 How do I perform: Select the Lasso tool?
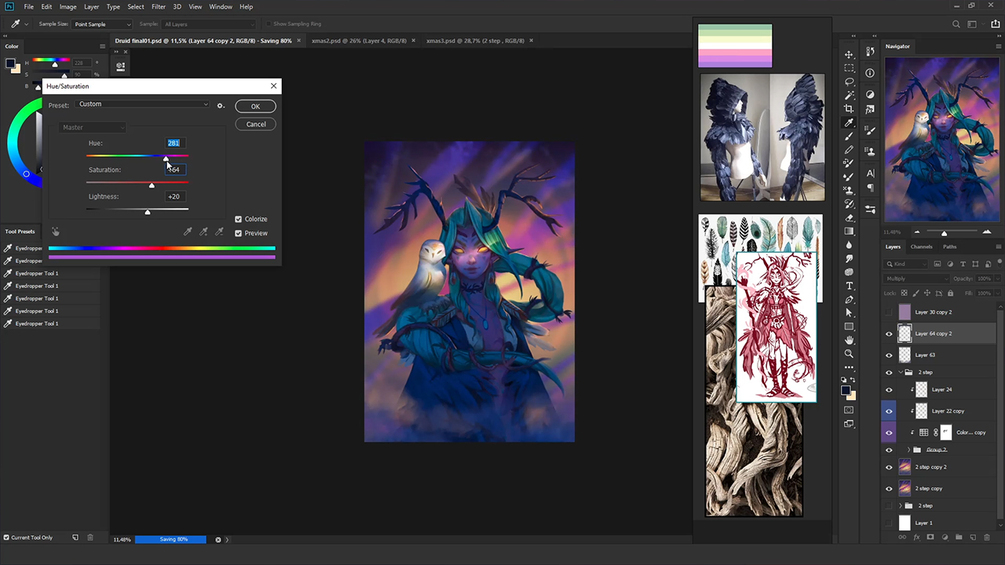[849, 81]
